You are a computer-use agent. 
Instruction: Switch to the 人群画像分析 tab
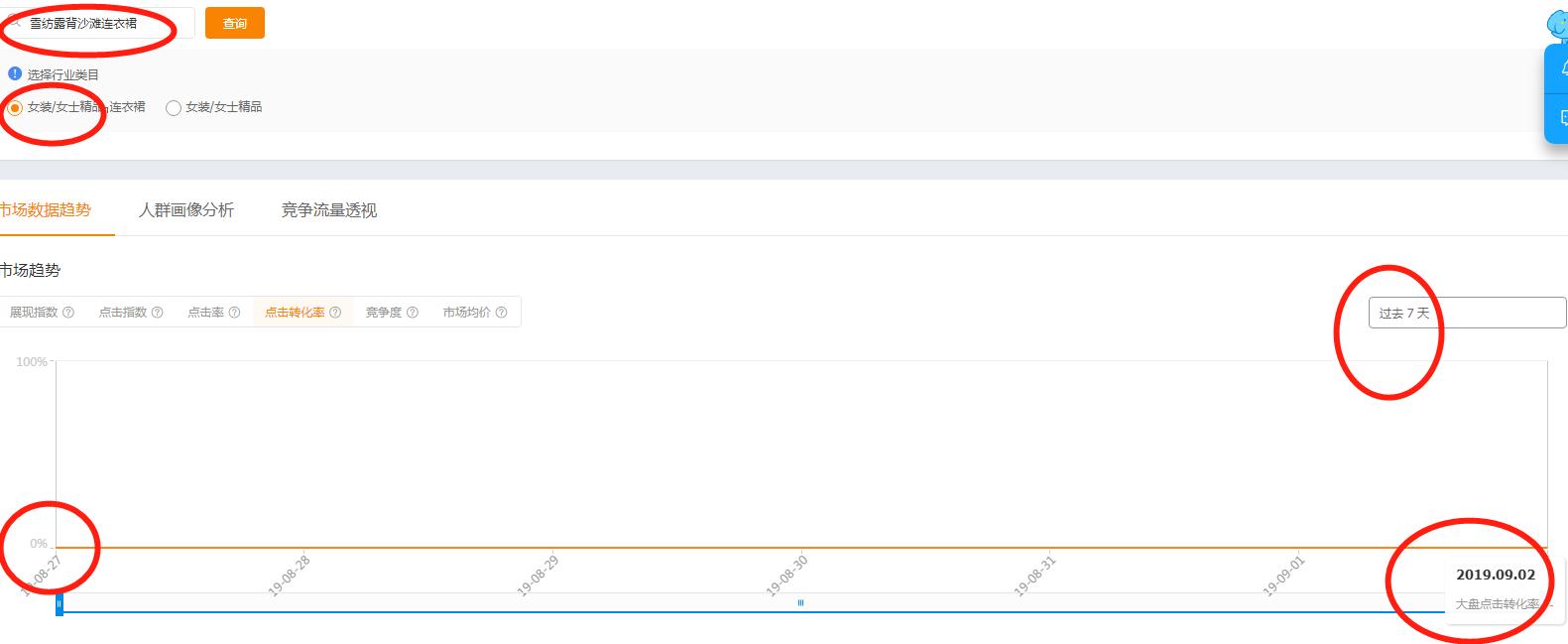pyautogui.click(x=186, y=210)
